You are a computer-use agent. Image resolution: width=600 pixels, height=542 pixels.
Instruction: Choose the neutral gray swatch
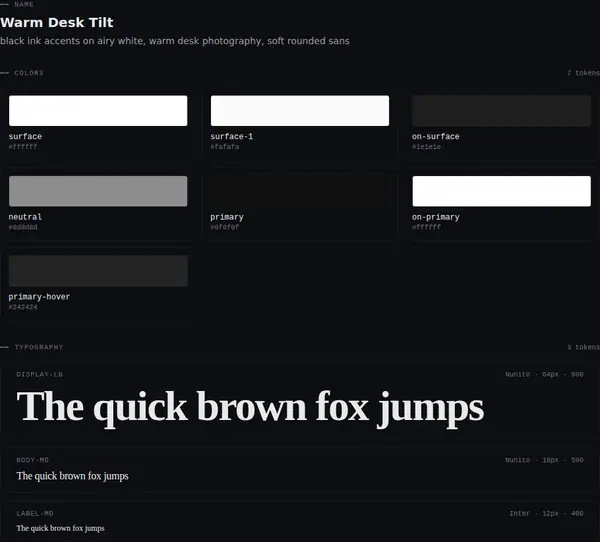[x=98, y=191]
